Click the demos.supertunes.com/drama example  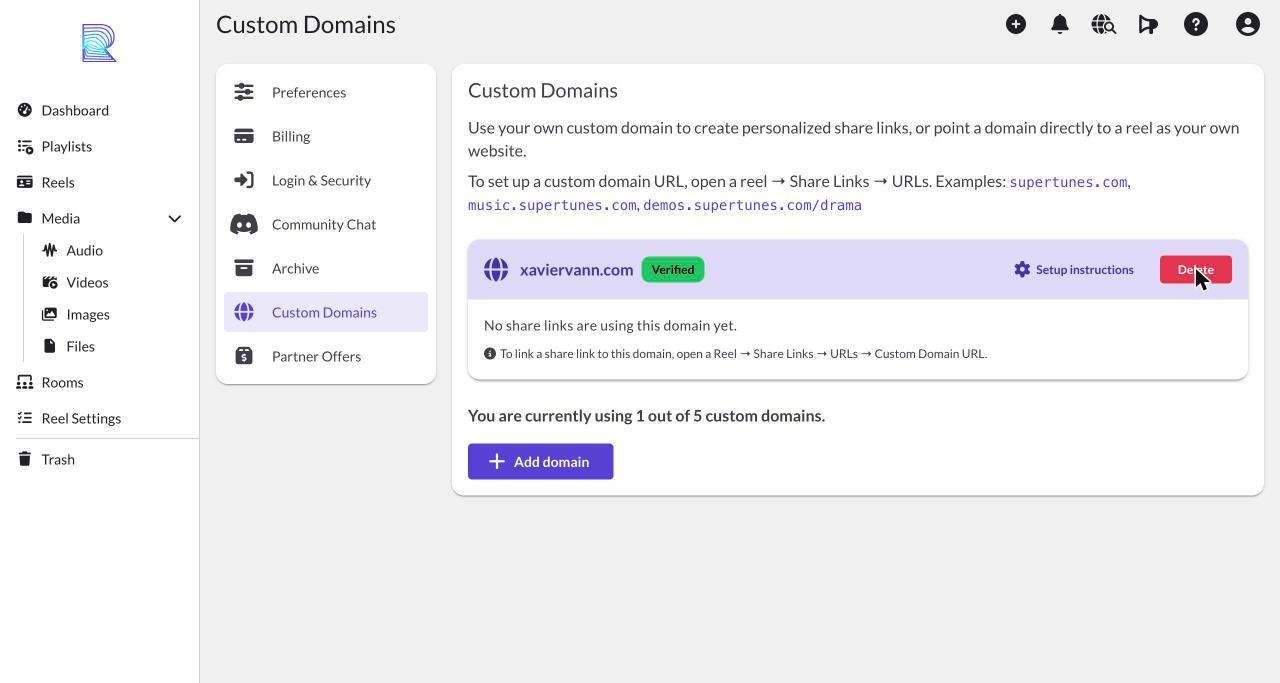(x=752, y=205)
